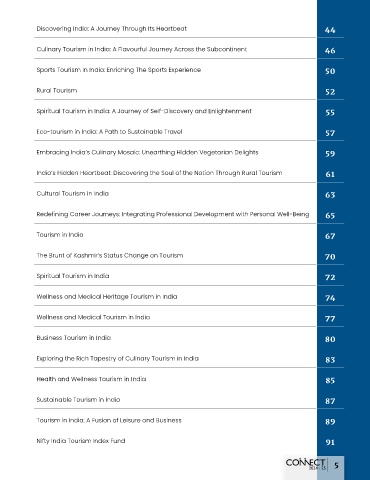This screenshot has height=480, width=370.
Task: Click page number 44 in blue sidebar
Action: 330,30
